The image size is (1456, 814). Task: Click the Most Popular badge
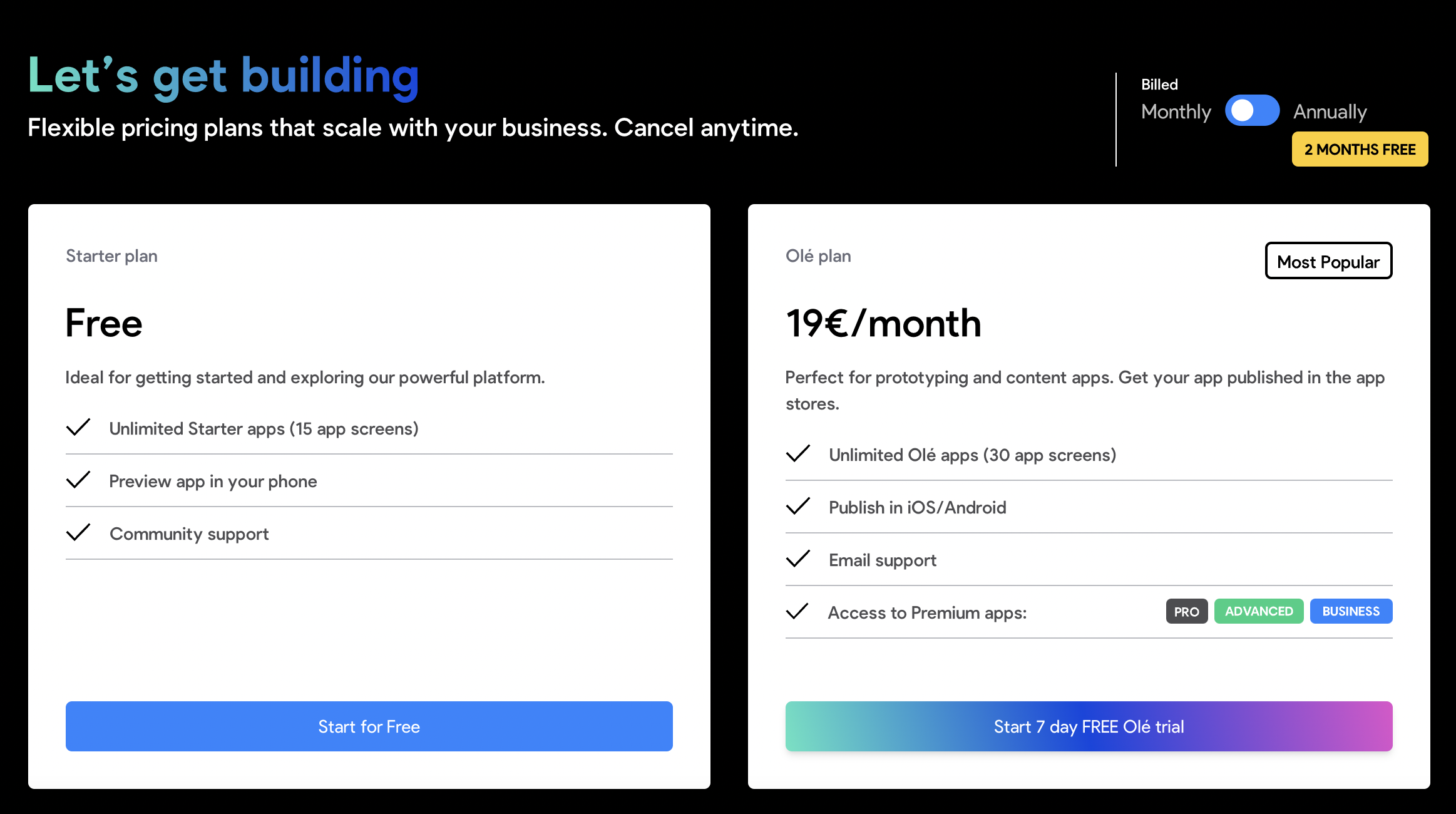point(1328,261)
